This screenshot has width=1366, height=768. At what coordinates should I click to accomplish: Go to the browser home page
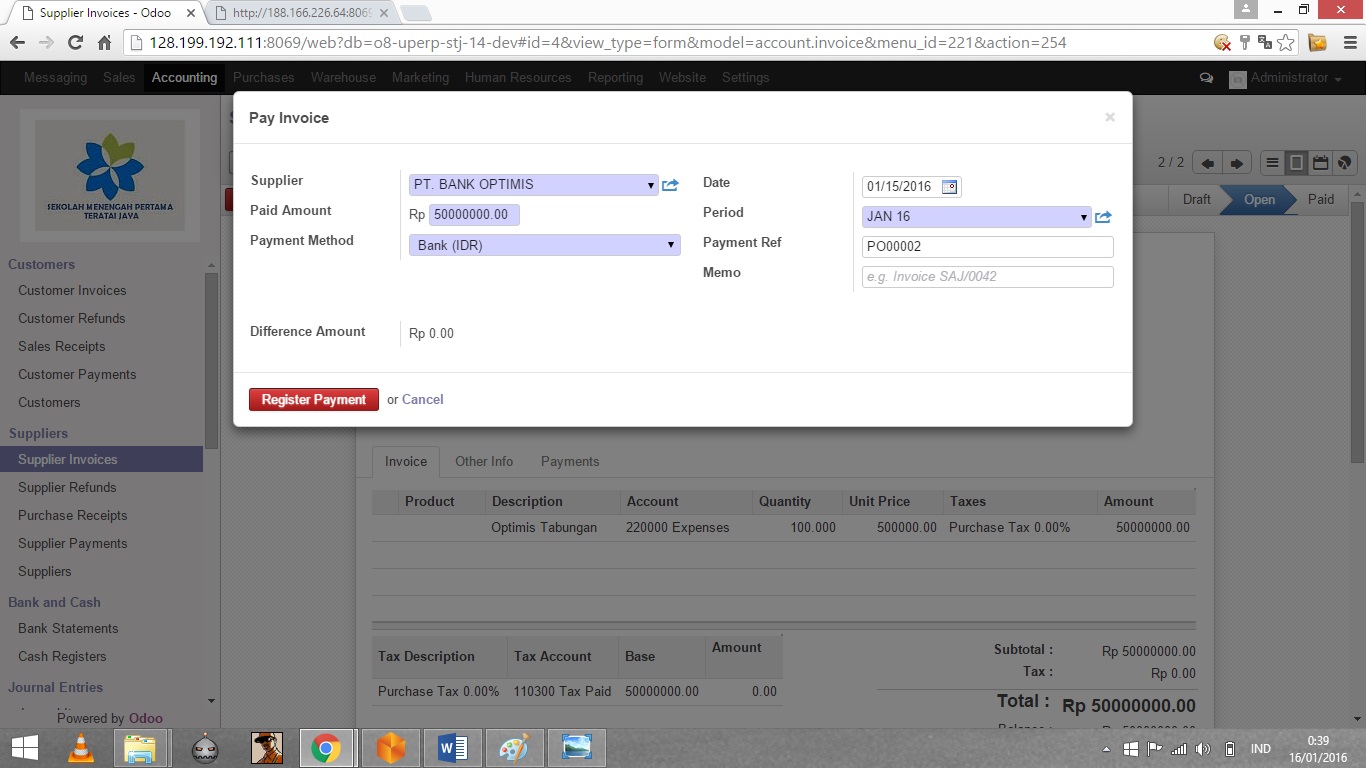point(104,43)
